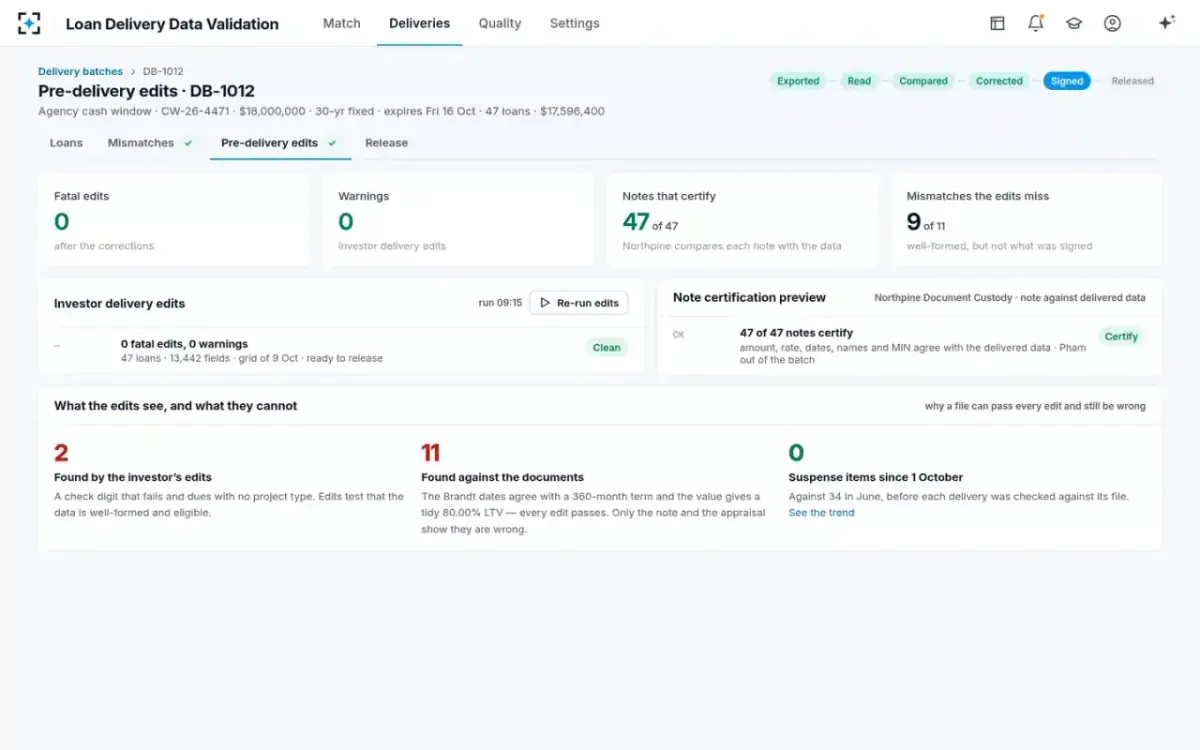This screenshot has width=1200, height=750.
Task: Open the layout panel icon in header
Action: click(997, 23)
